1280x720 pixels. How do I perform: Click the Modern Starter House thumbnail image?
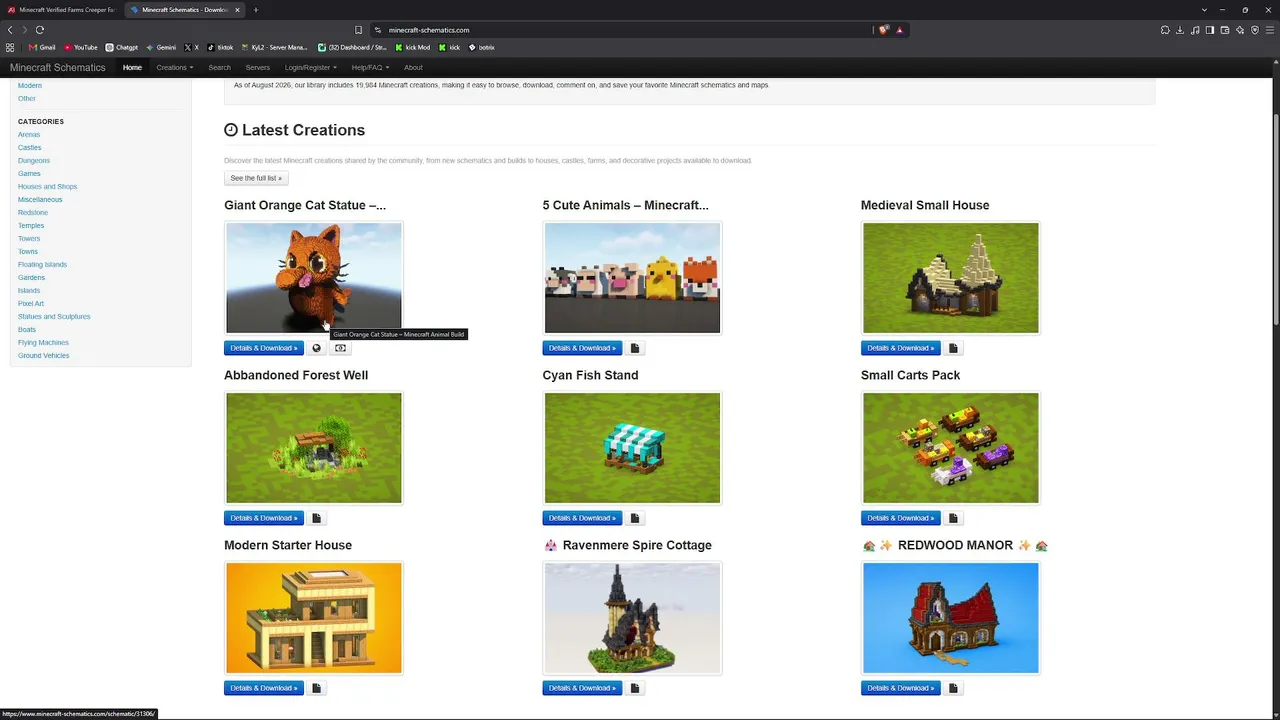(x=313, y=618)
